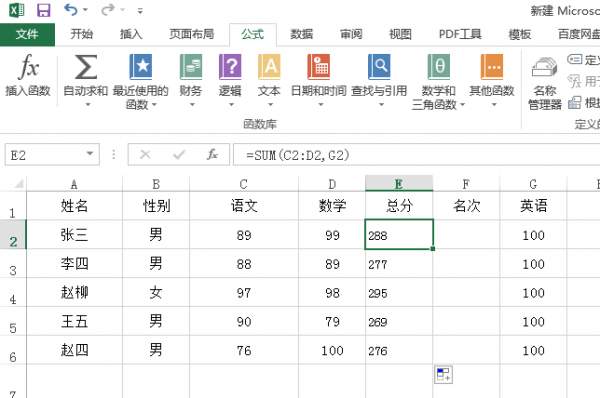
Task: Open the 日期和时间 functions icon
Action: coord(318,67)
